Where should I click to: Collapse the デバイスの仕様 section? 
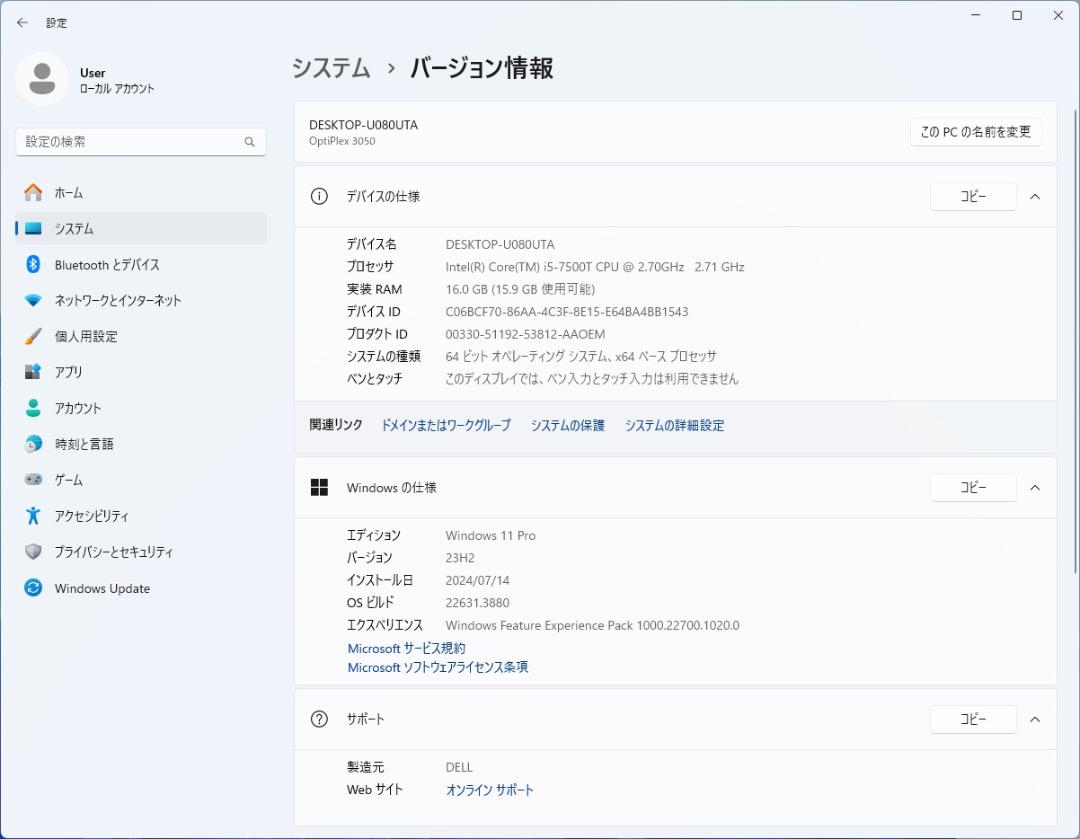[x=1035, y=197]
